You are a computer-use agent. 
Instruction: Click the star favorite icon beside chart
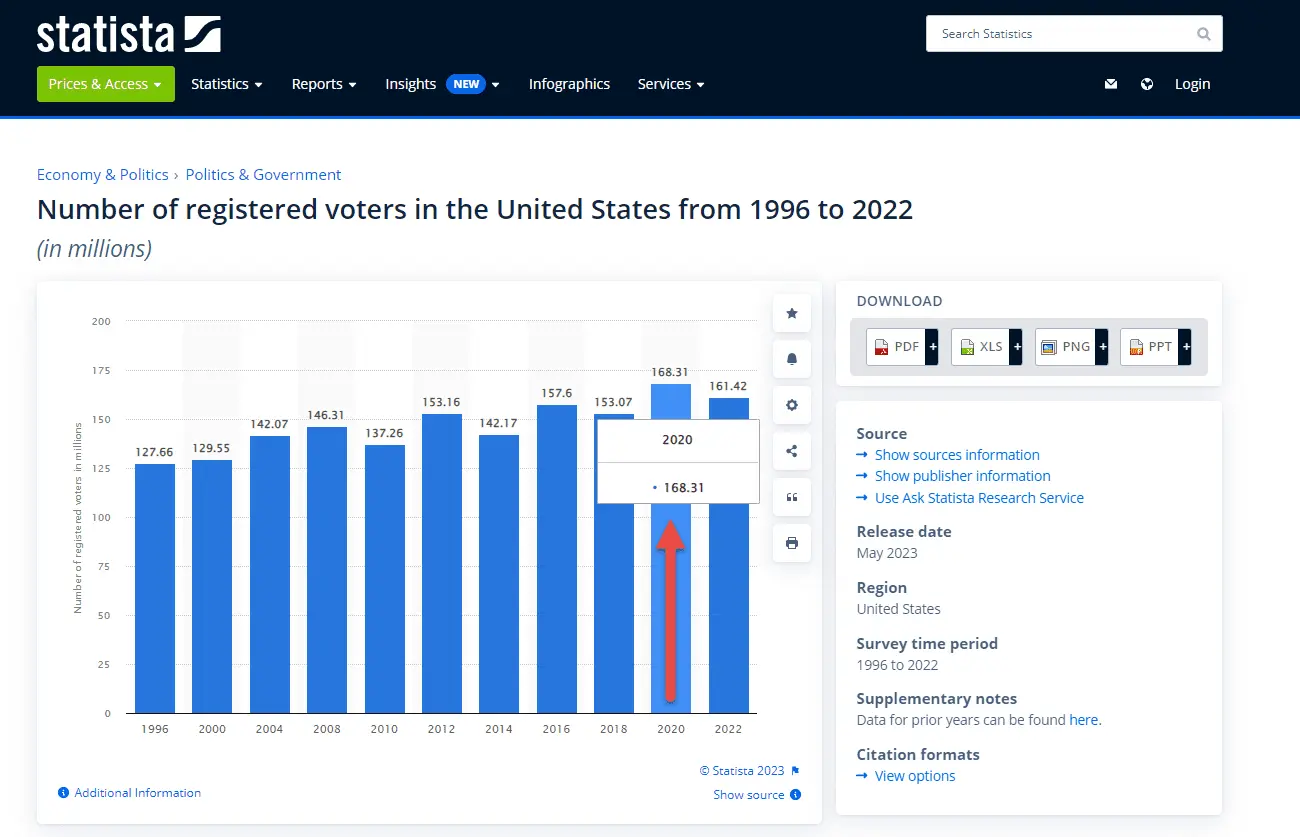click(x=792, y=313)
